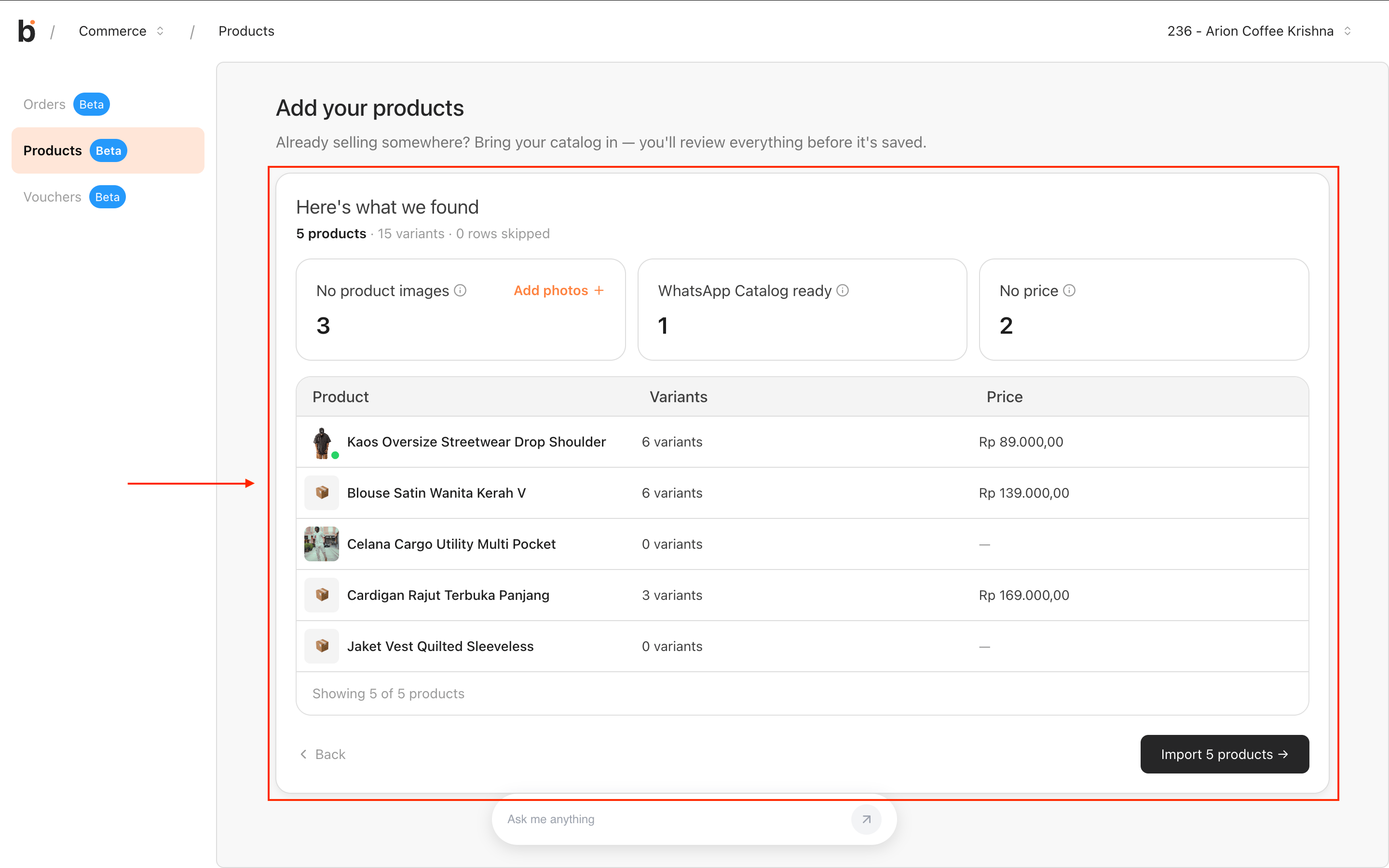The width and height of the screenshot is (1389, 868).
Task: Click the Beta badge next to Vouchers
Action: (108, 197)
